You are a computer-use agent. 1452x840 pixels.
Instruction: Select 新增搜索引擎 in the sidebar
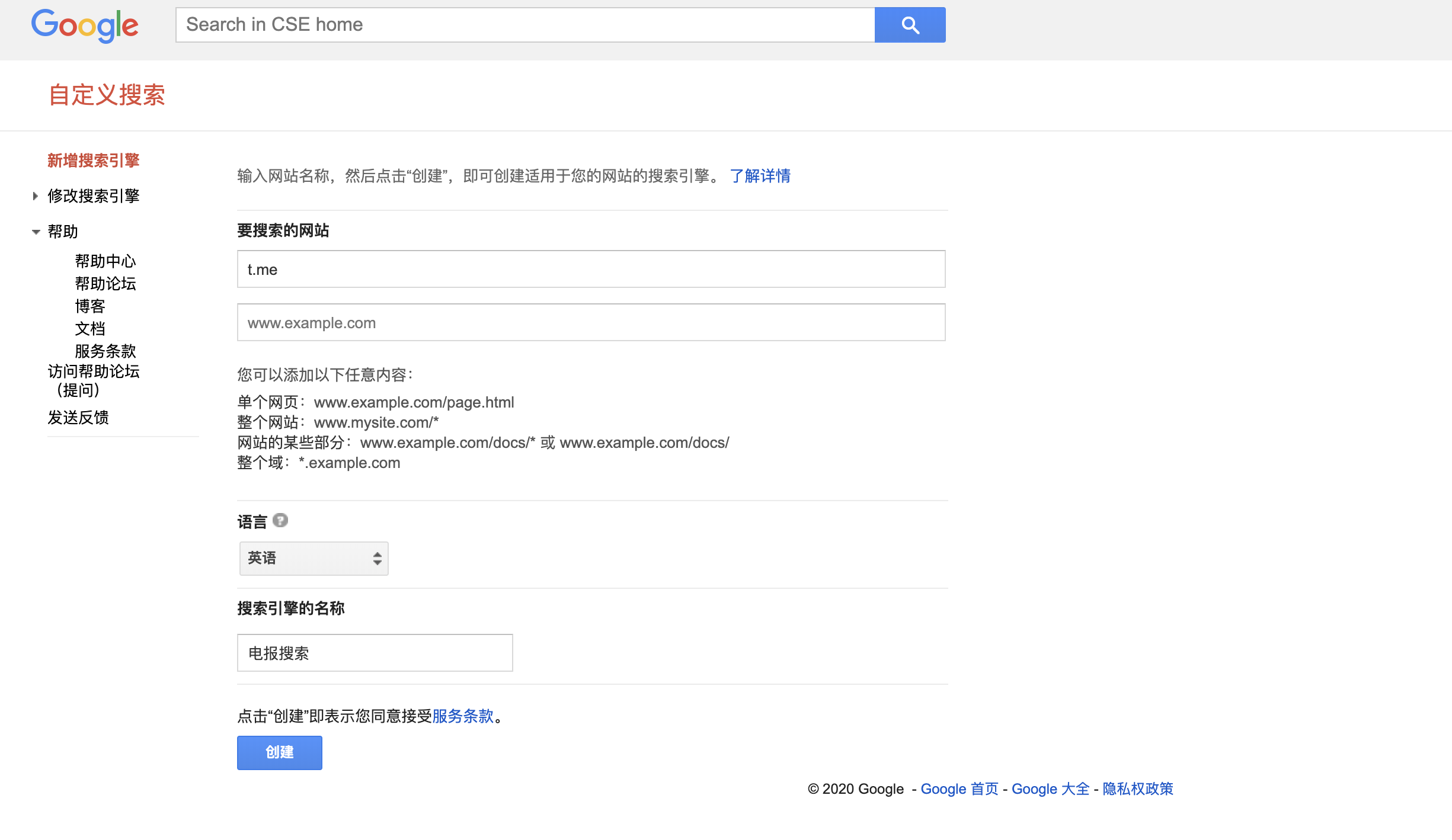click(94, 161)
